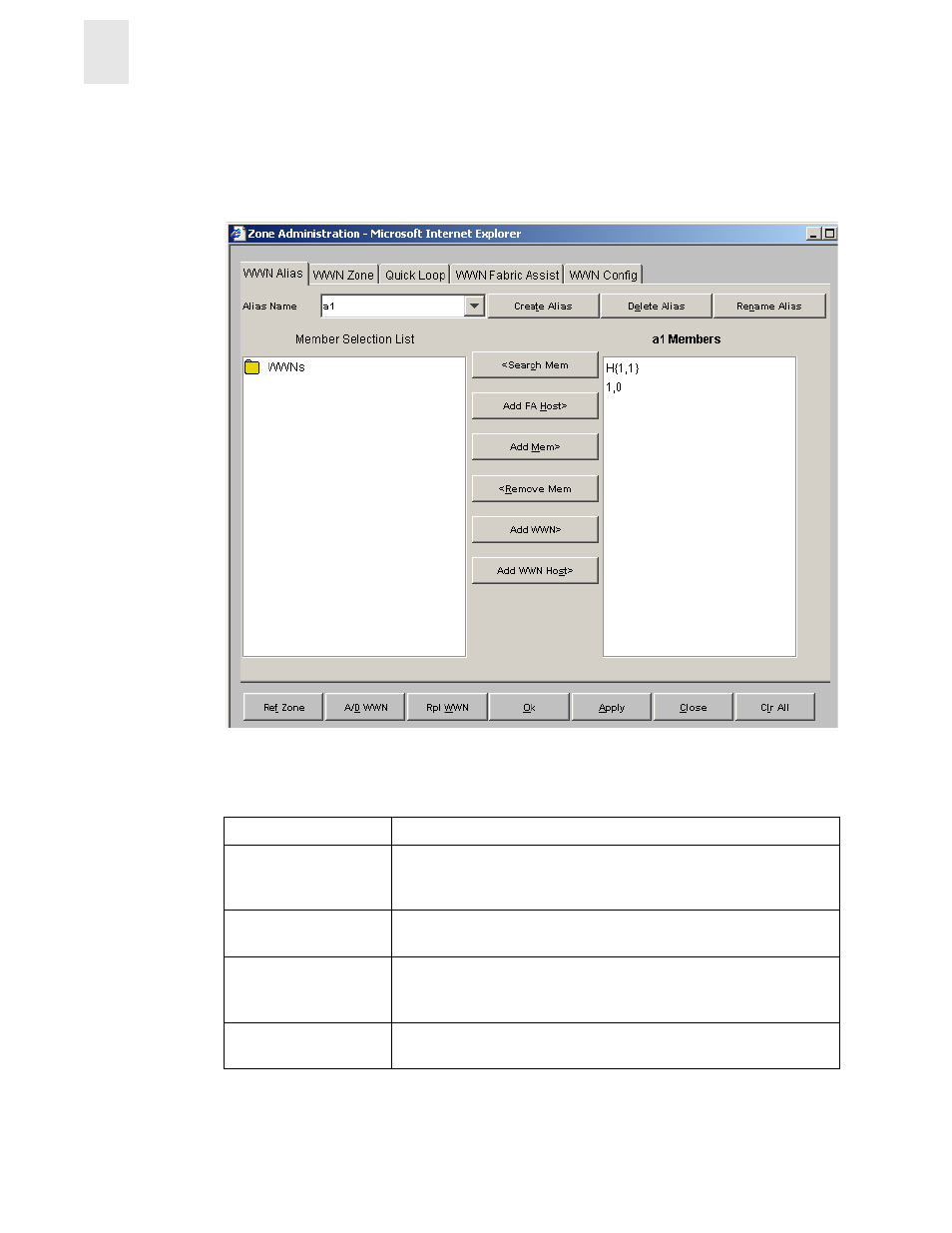
Task: Maximize the Zone Administration window
Action: 829,234
